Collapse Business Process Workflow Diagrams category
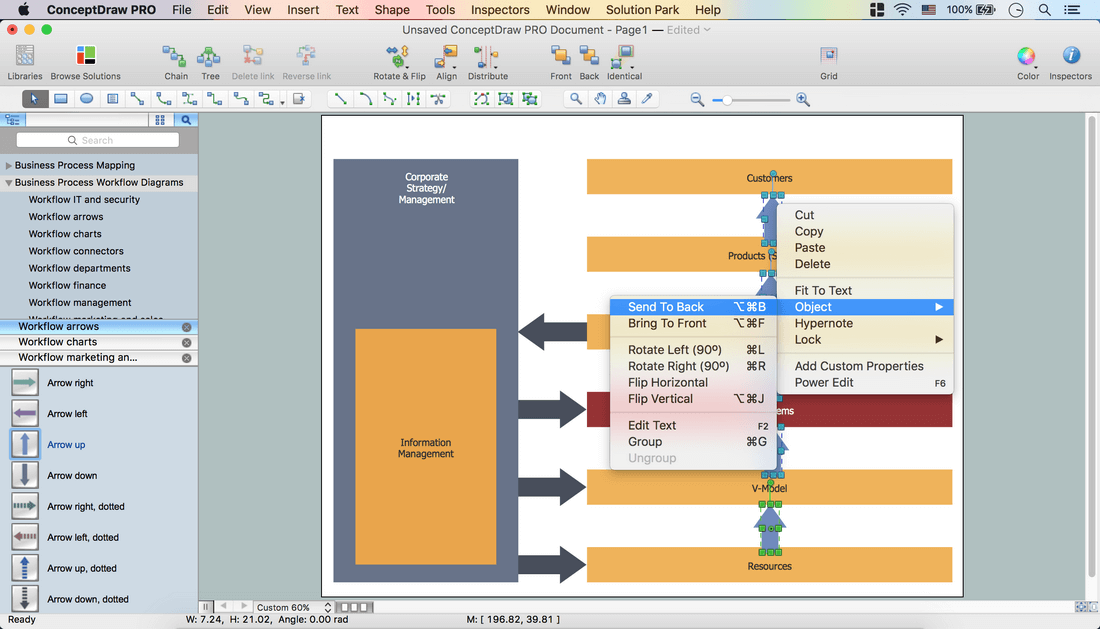The width and height of the screenshot is (1100, 629). point(9,183)
